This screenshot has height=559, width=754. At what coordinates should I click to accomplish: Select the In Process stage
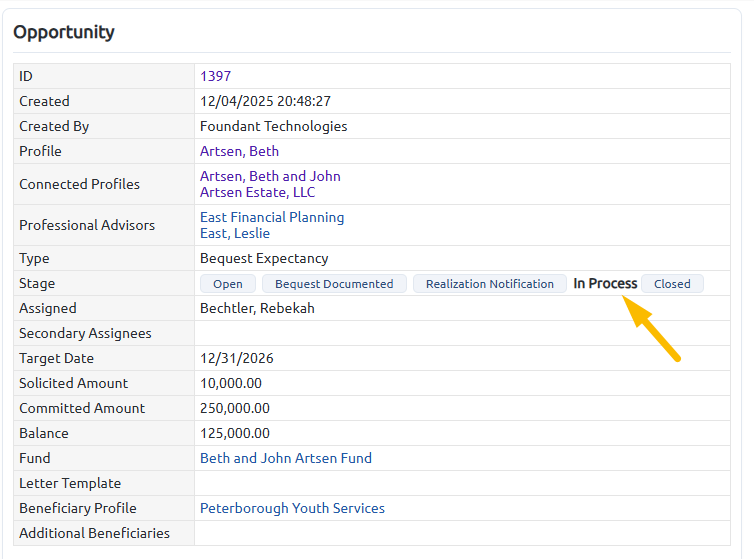point(605,284)
